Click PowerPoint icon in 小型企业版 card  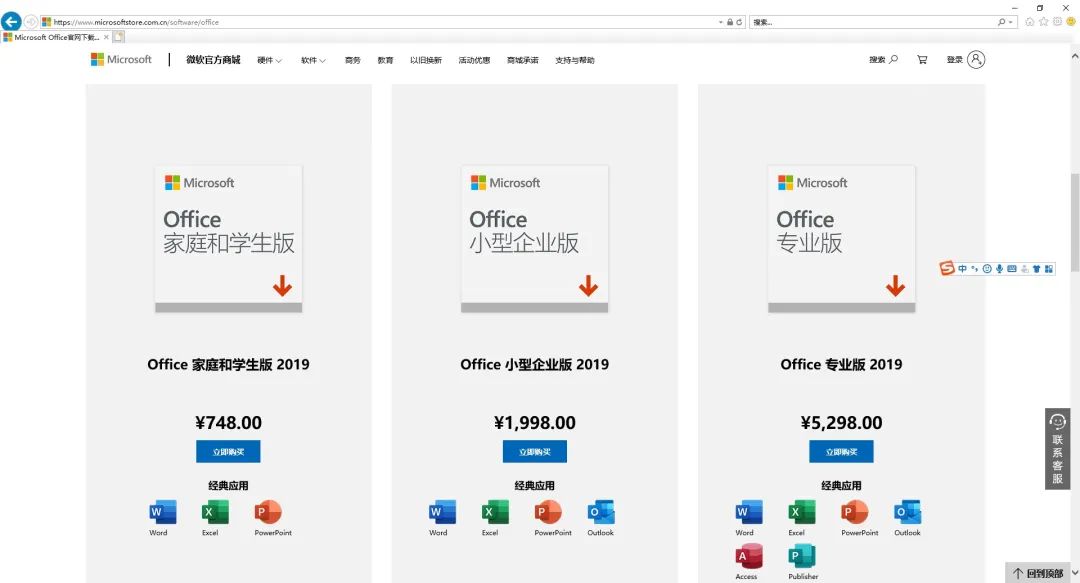click(x=548, y=512)
